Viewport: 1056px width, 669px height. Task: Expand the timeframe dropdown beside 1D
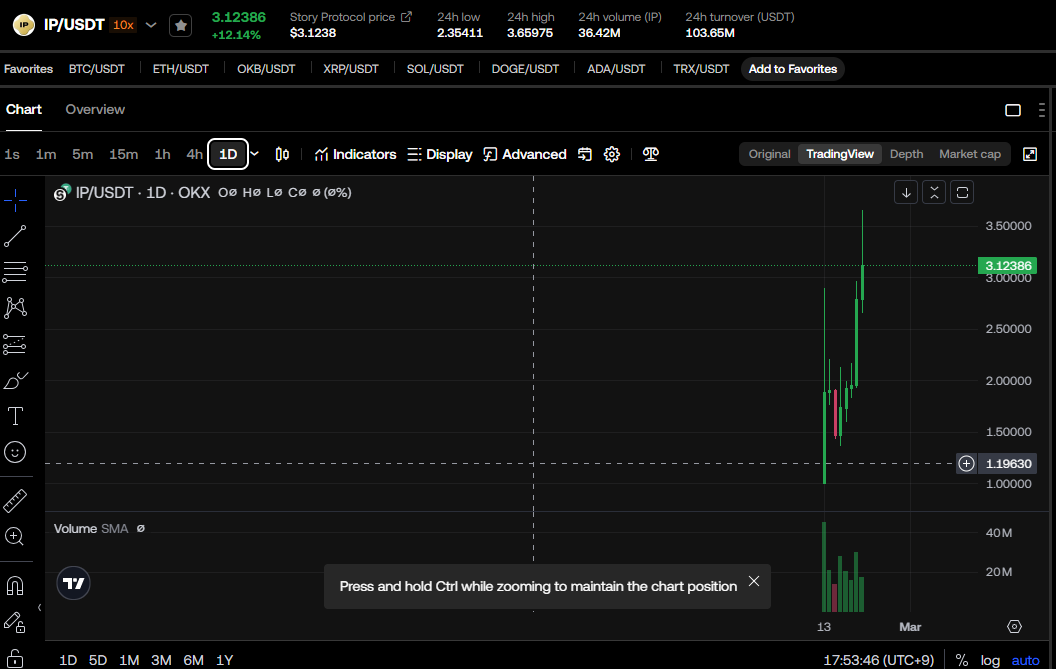click(x=255, y=154)
